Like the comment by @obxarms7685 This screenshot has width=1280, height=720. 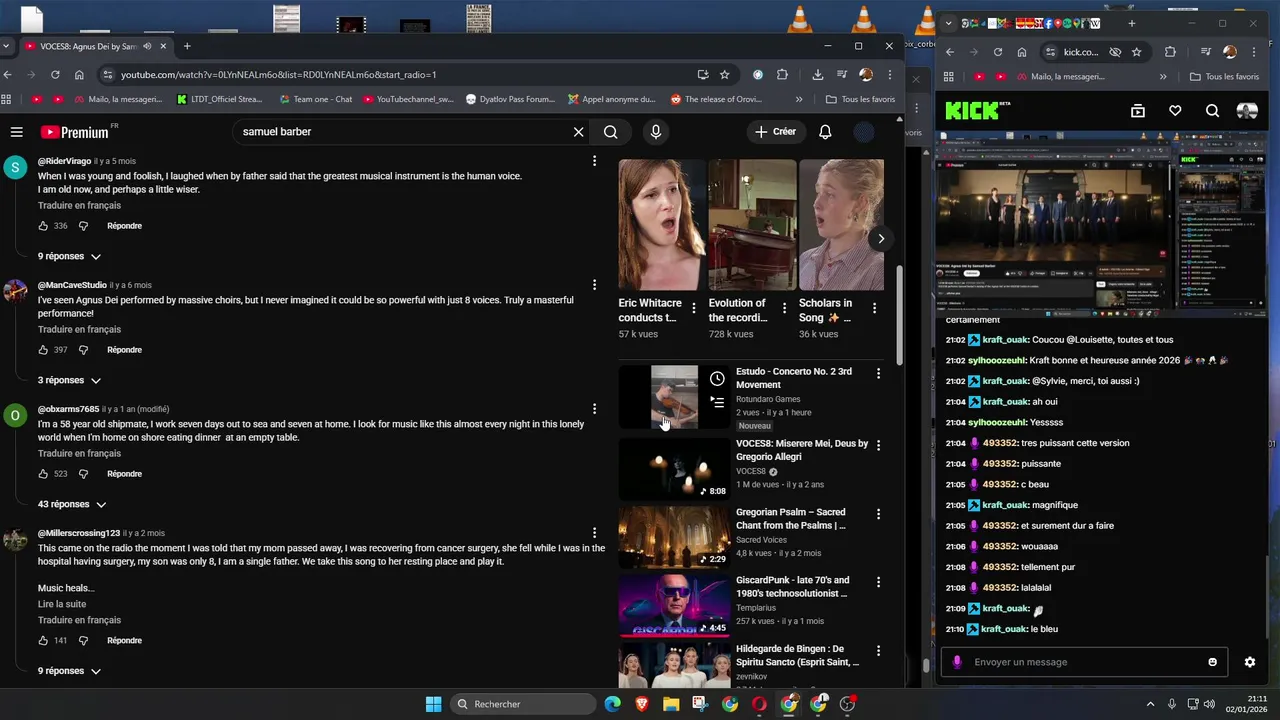(43, 474)
